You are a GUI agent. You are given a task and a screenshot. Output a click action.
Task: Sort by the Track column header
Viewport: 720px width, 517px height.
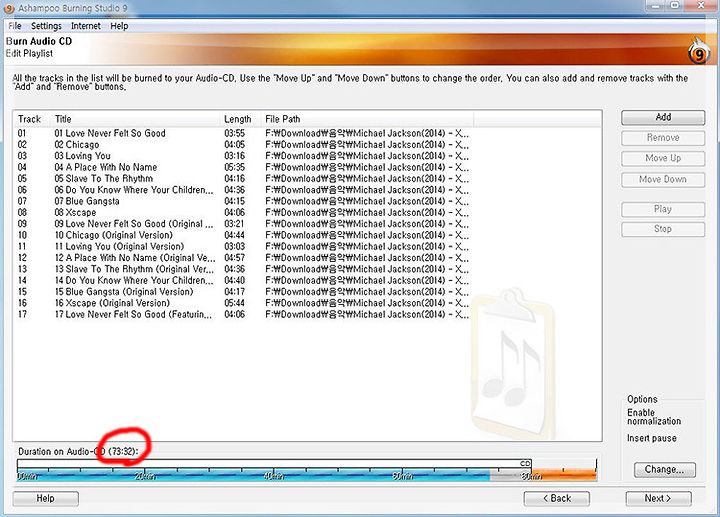pos(29,119)
